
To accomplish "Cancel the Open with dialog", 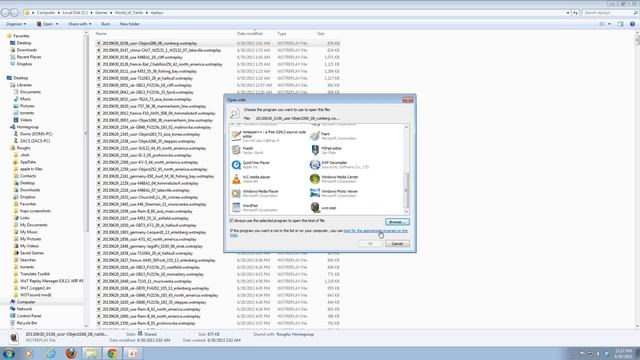I will point(397,244).
